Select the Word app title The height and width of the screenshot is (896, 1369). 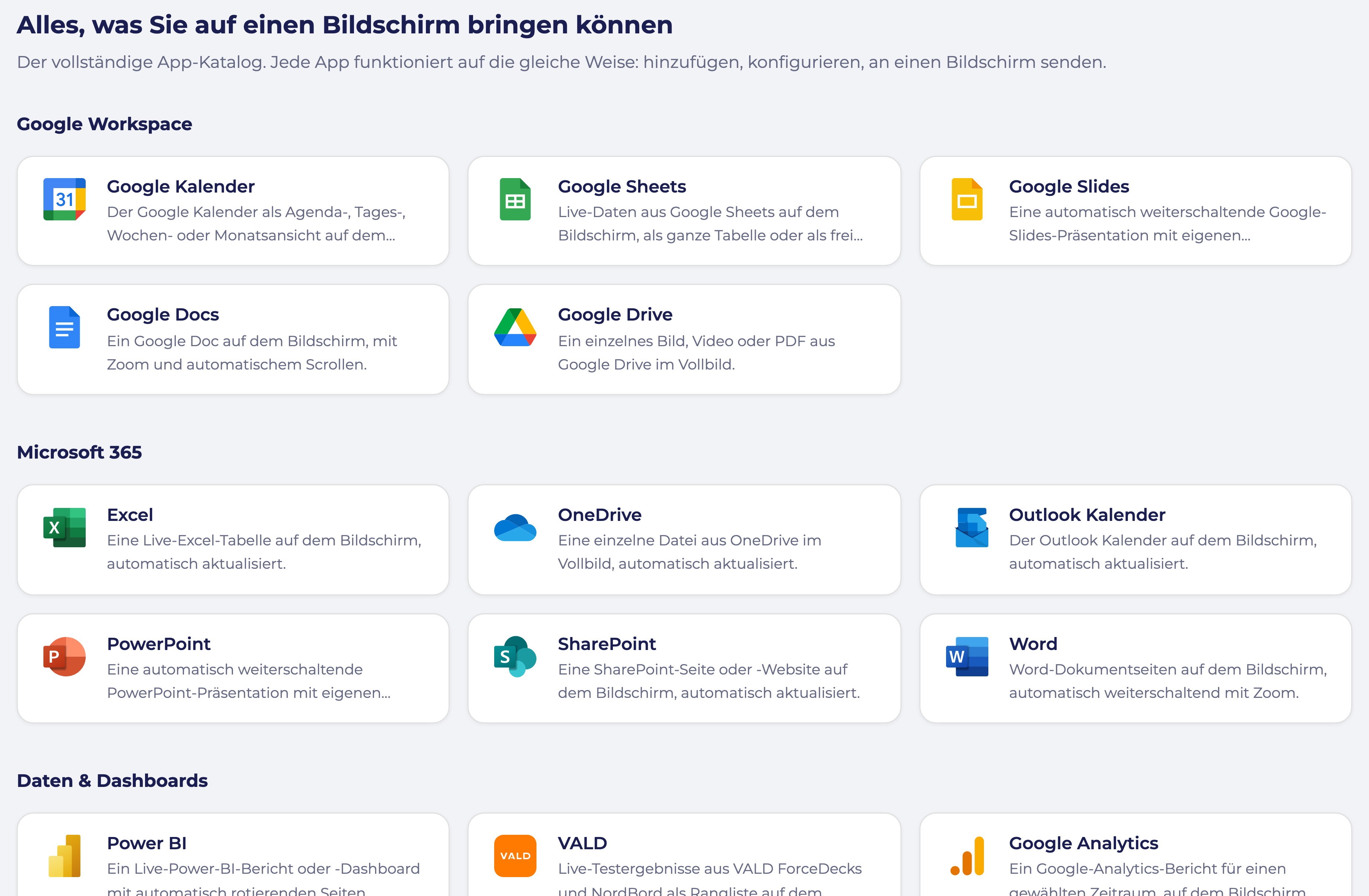click(x=1033, y=644)
